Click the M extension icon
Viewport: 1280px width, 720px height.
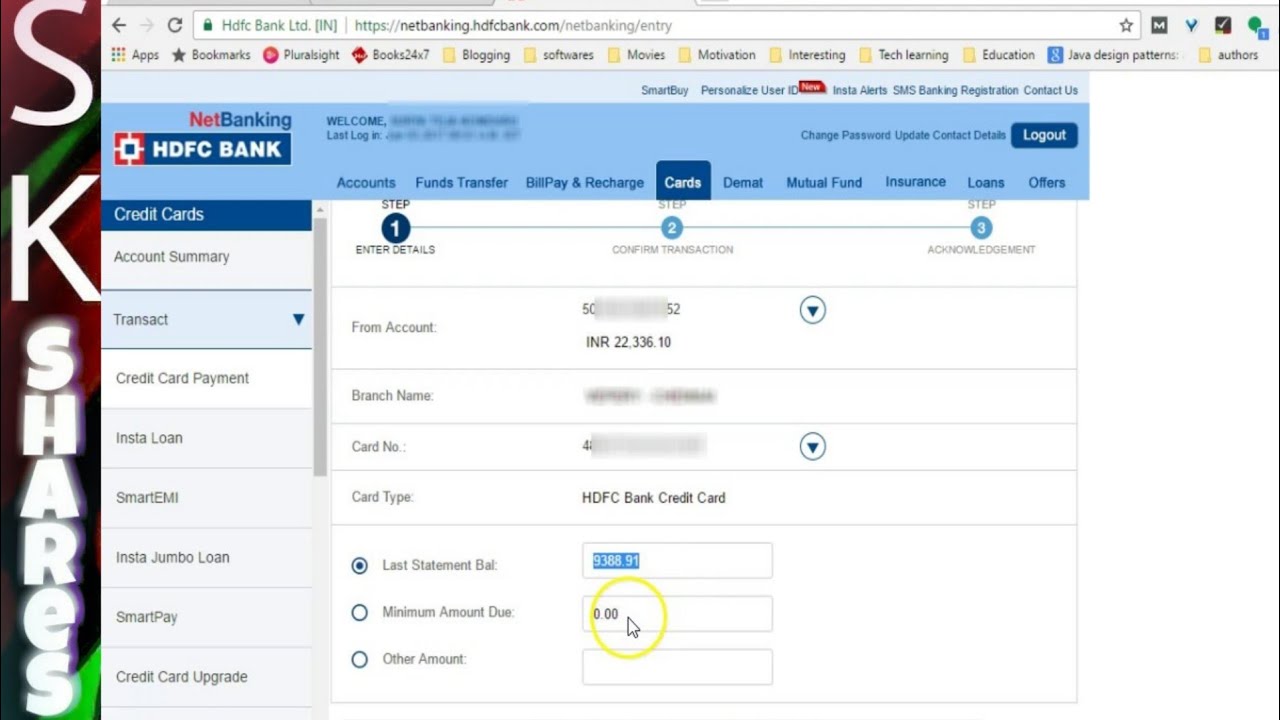pos(1159,25)
